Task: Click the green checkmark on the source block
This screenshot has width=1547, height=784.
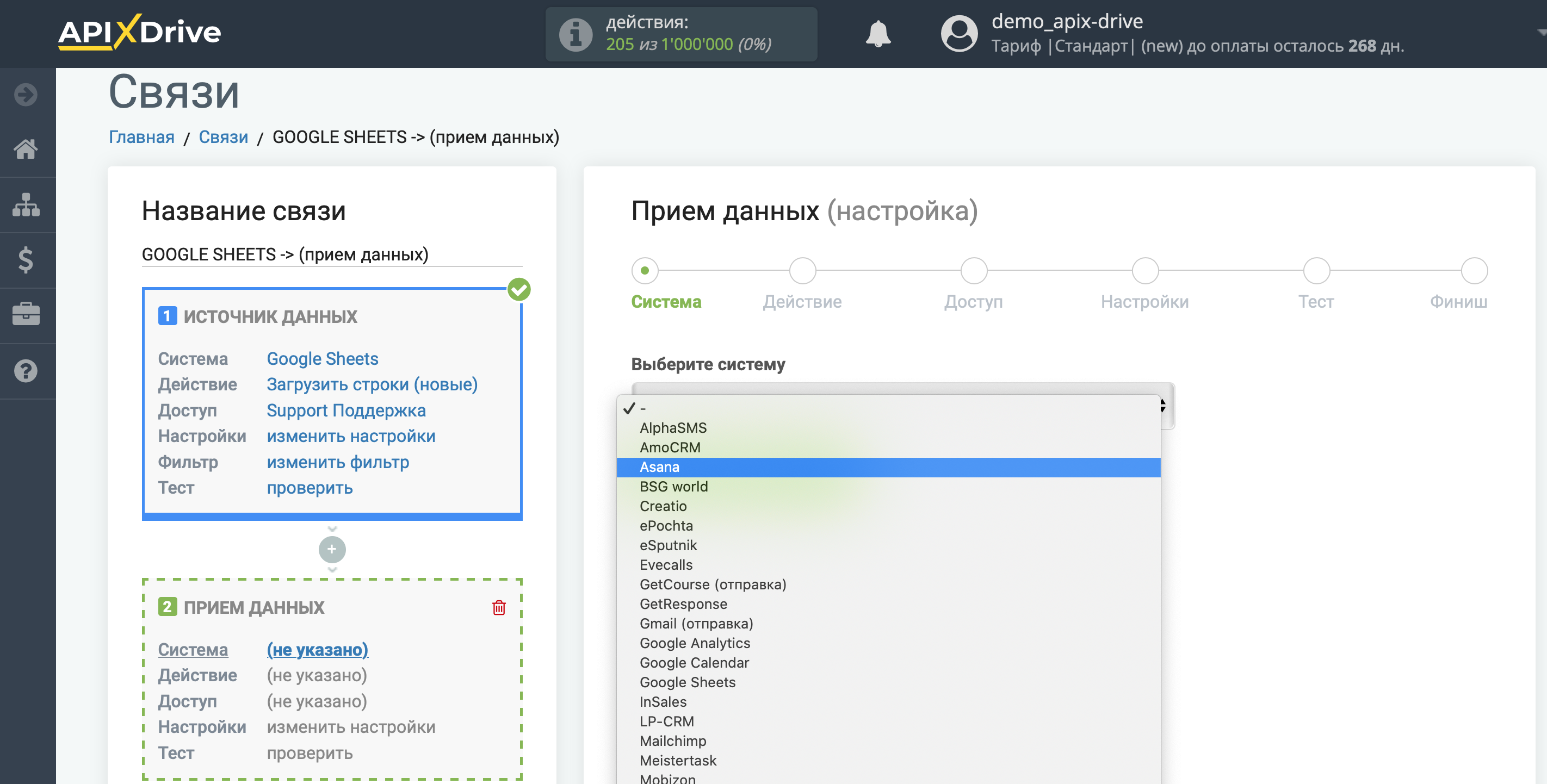Action: click(x=519, y=289)
